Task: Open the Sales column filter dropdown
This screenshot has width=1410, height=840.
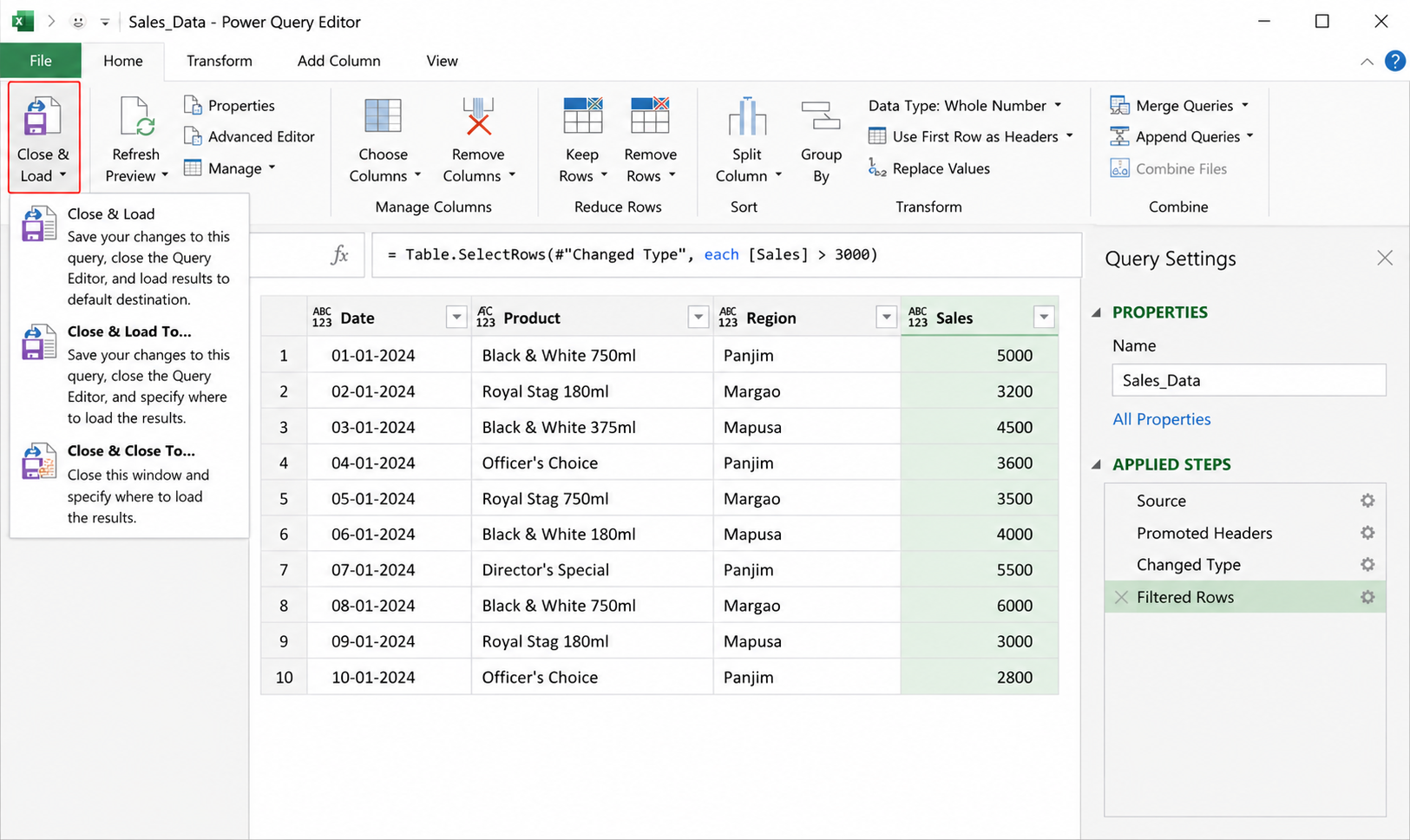Action: pyautogui.click(x=1044, y=318)
